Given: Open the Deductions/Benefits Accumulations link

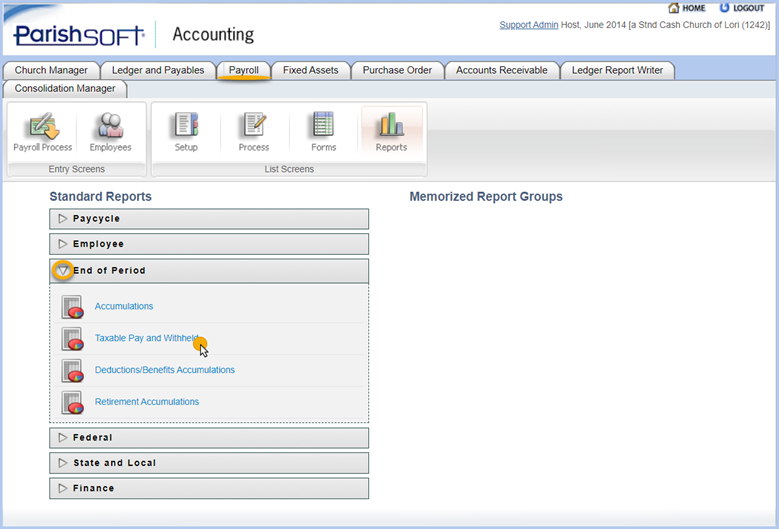Looking at the screenshot, I should point(164,370).
